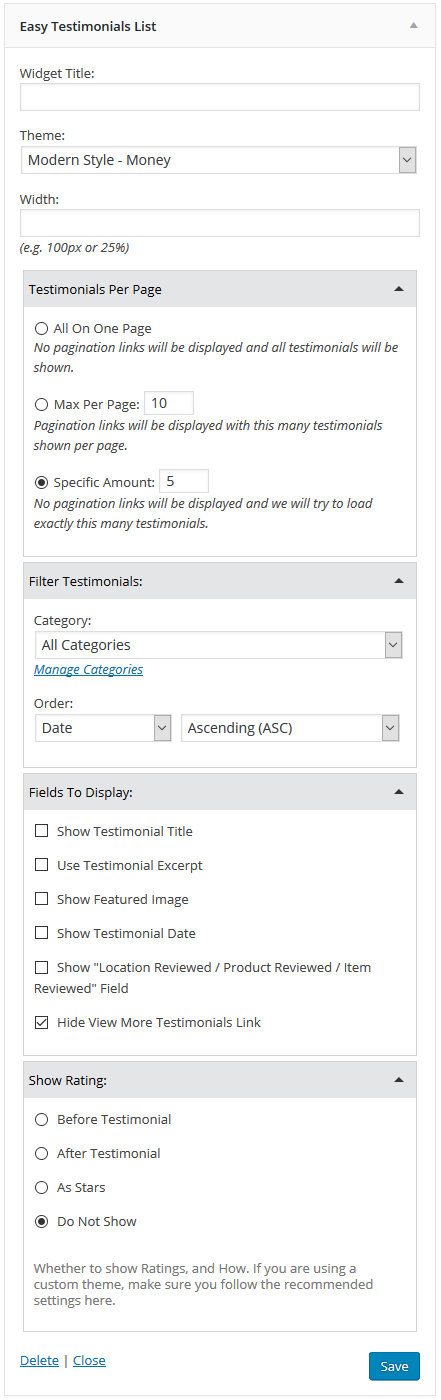The width and height of the screenshot is (441, 1400).
Task: Focus the Widget Title input field
Action: (x=220, y=97)
